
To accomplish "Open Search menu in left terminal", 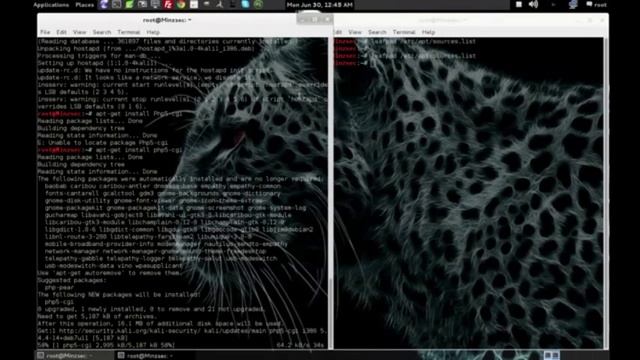I will pos(102,32).
